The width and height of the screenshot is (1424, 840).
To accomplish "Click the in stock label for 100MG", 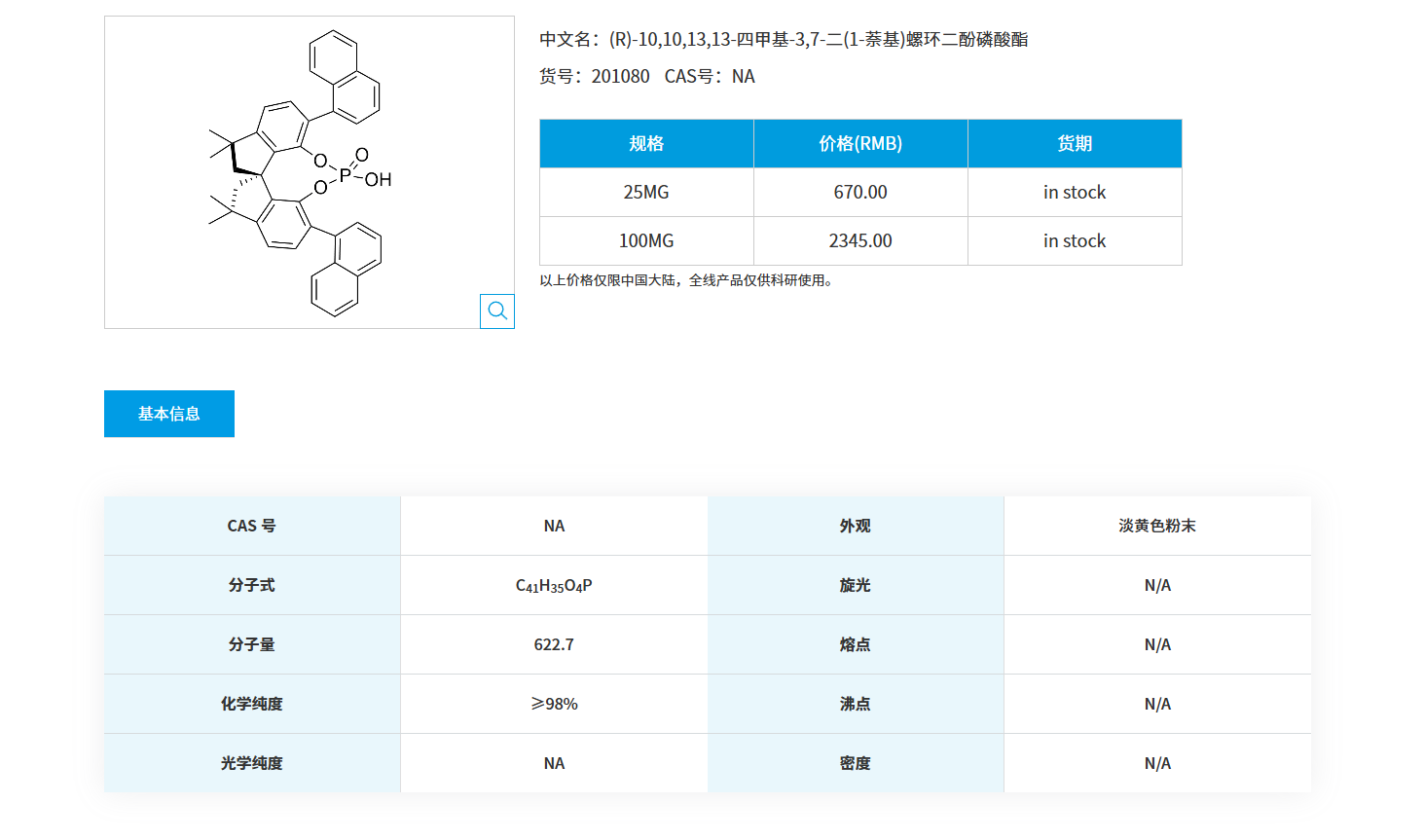I will 1075,240.
